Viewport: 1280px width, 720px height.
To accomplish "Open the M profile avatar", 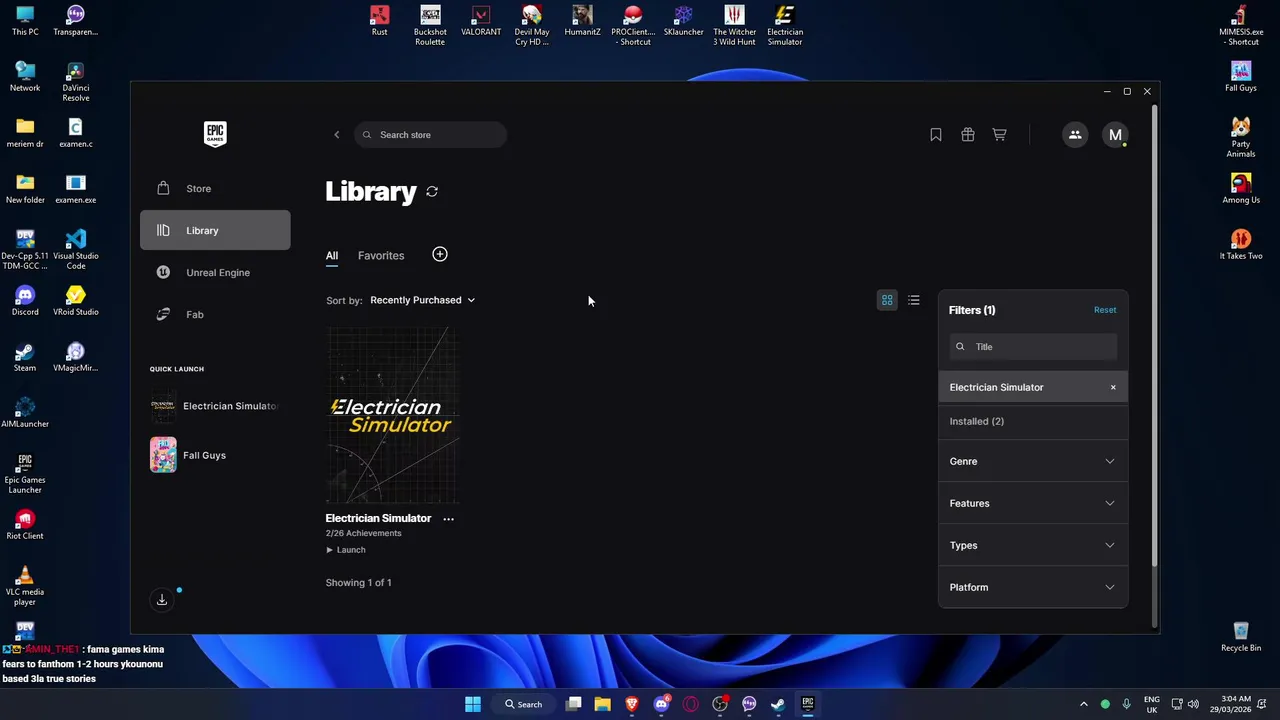I will click(x=1115, y=135).
